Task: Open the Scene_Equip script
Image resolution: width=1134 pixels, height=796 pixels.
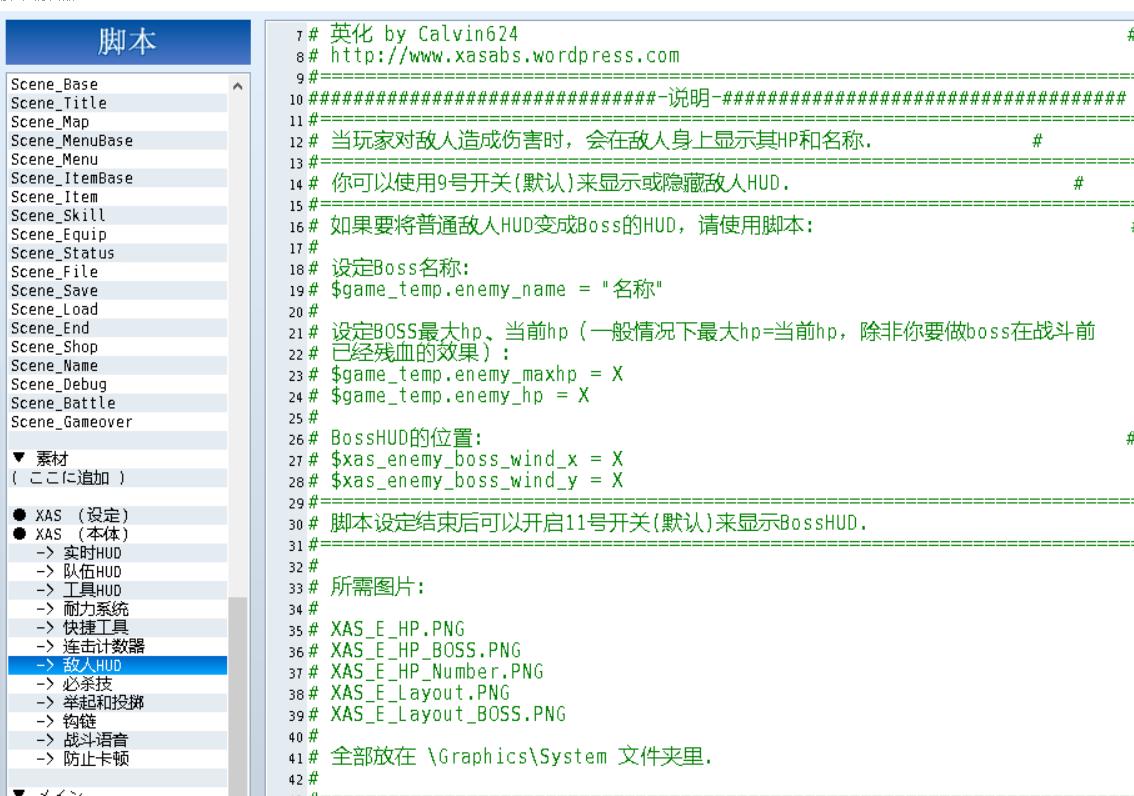Action: click(117, 235)
